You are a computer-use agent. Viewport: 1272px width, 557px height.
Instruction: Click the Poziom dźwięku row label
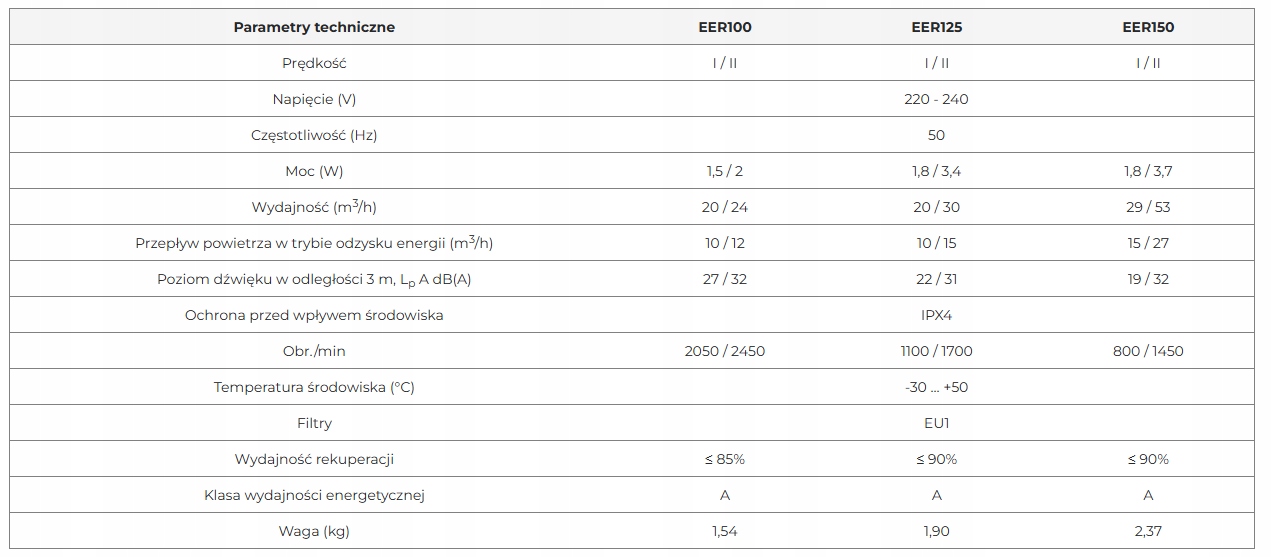pos(314,279)
